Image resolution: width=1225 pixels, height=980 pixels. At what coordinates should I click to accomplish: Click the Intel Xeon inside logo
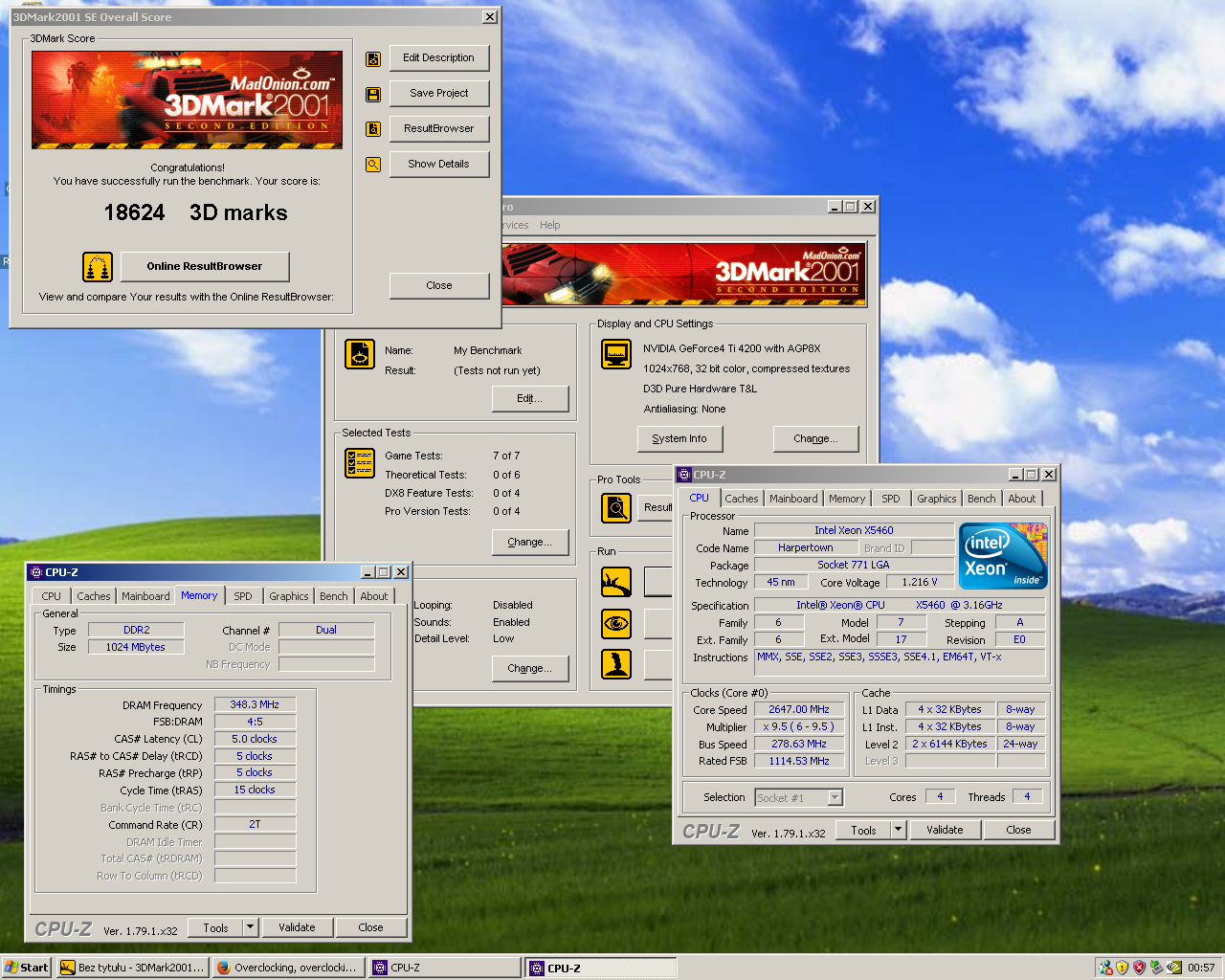1003,556
